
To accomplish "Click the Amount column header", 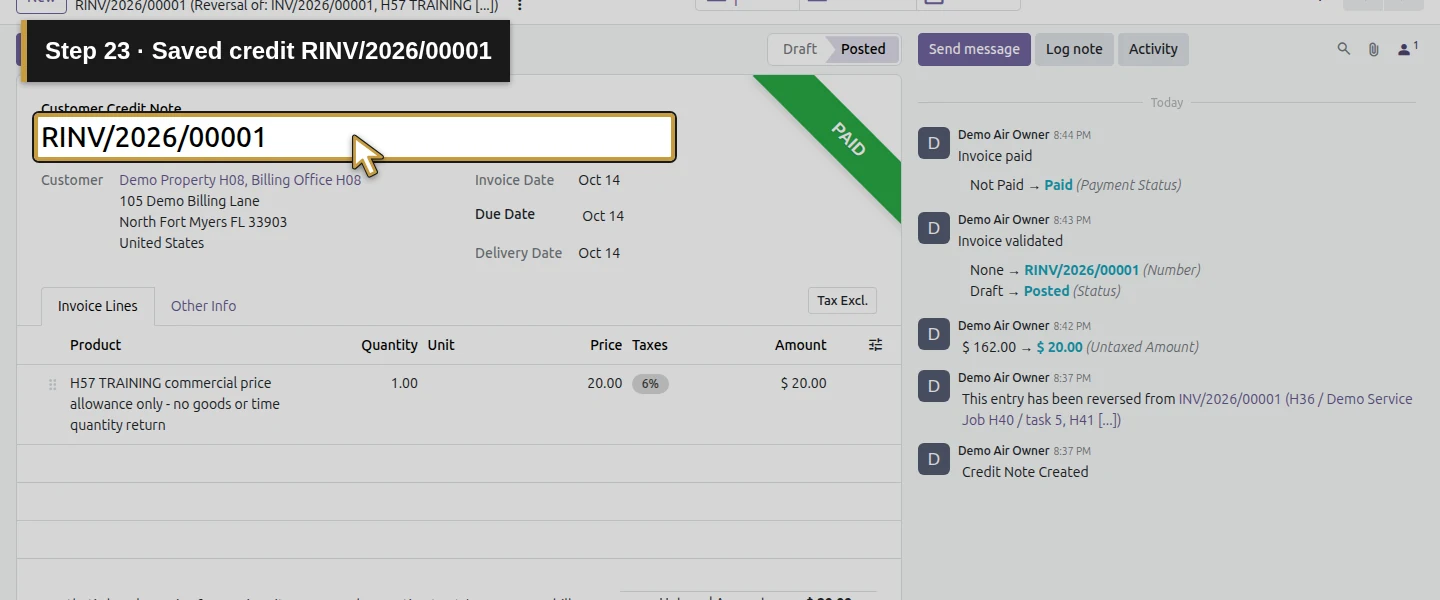I will (801, 345).
